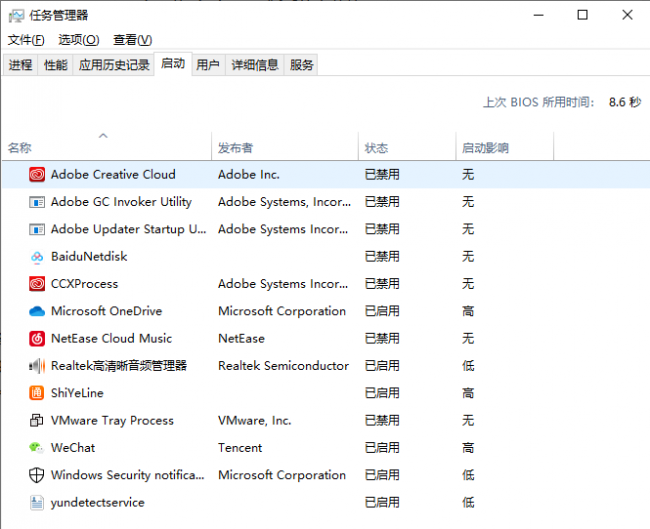
Task: Switch to the 用户 tab
Action: point(208,65)
